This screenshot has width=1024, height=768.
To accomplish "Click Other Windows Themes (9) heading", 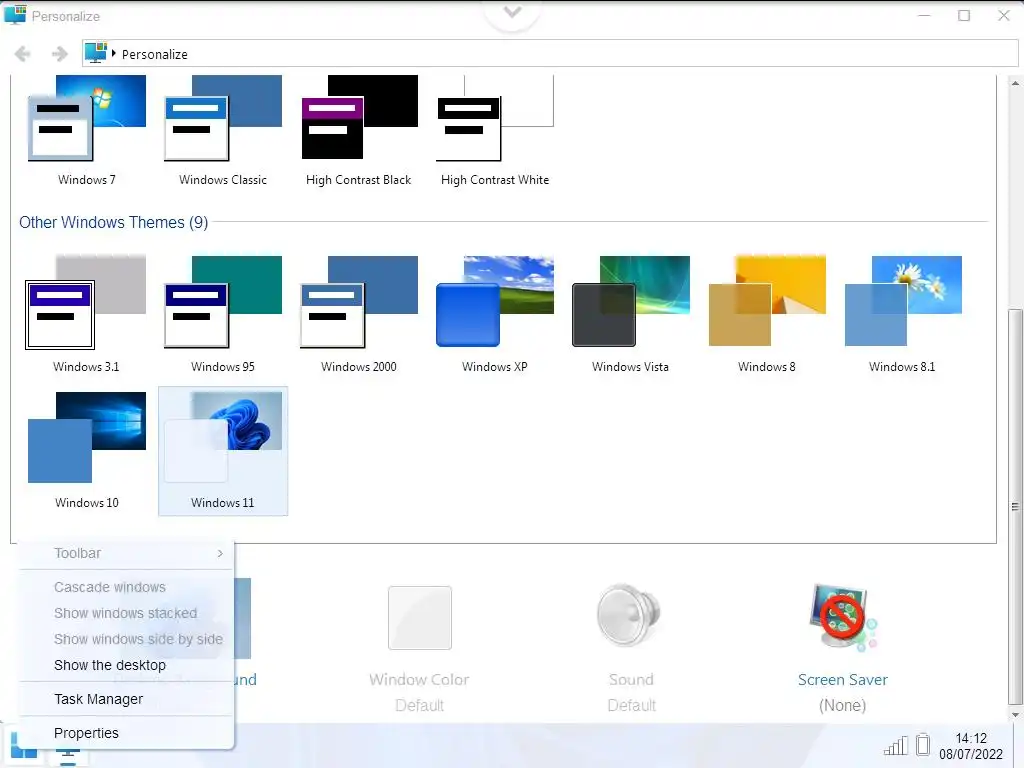I will coord(114,223).
